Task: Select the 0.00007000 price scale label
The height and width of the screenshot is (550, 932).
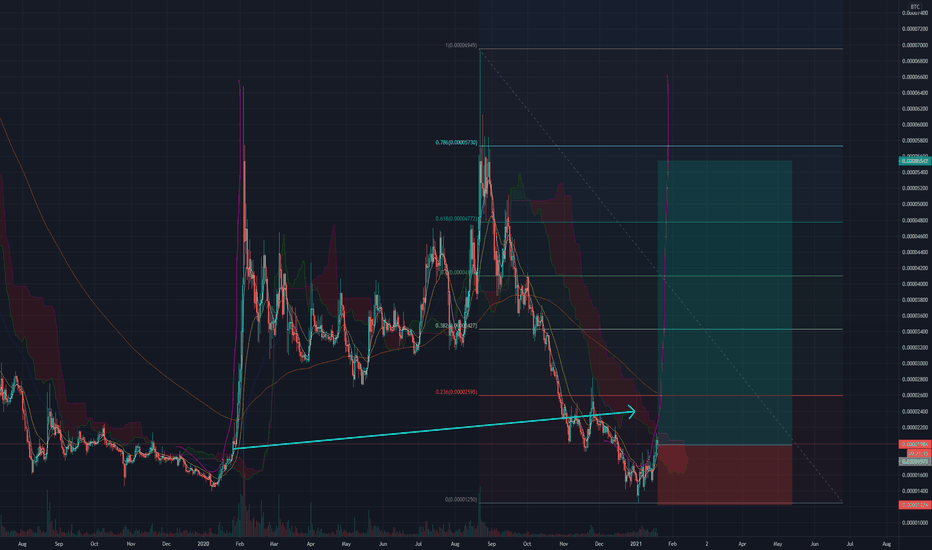Action: coord(915,45)
